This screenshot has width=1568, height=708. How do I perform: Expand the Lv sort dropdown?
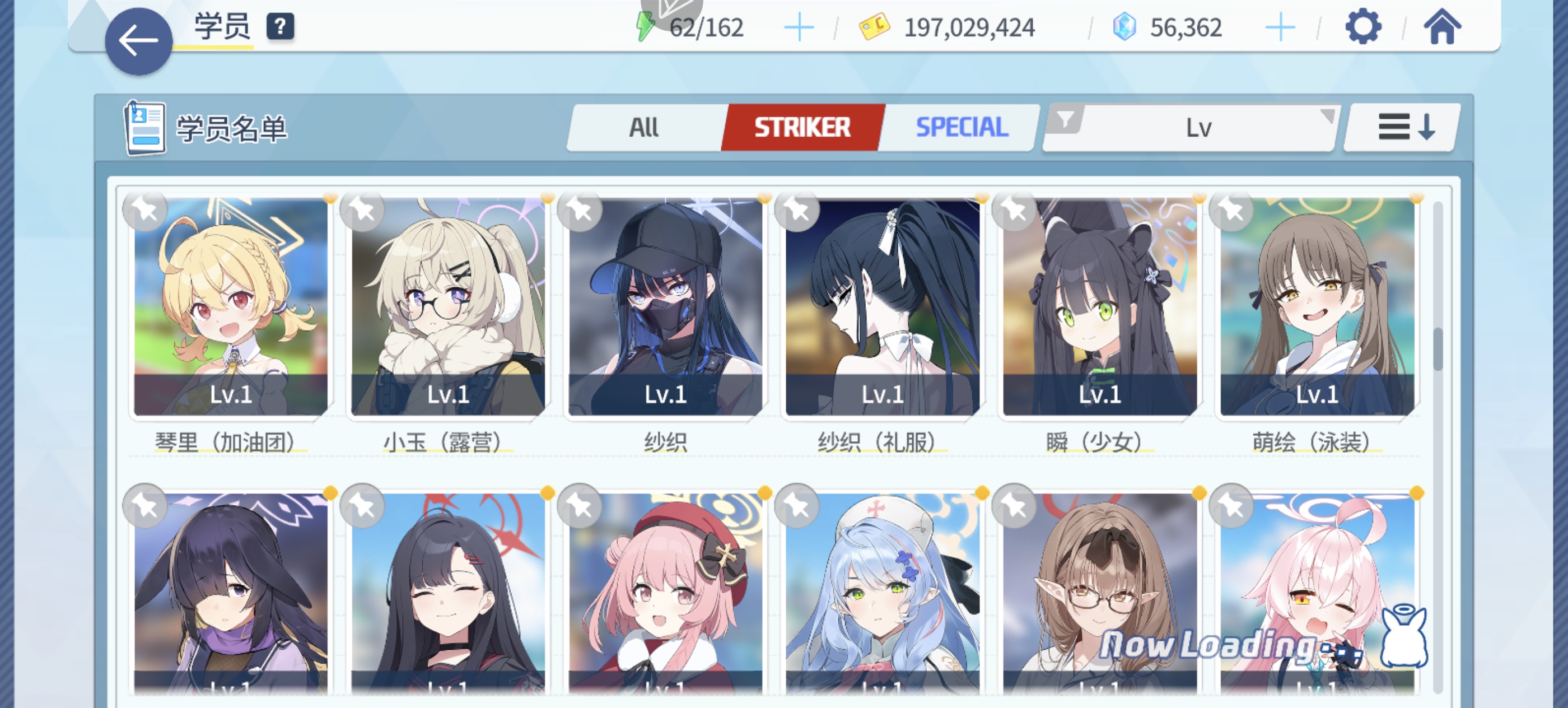(1191, 127)
